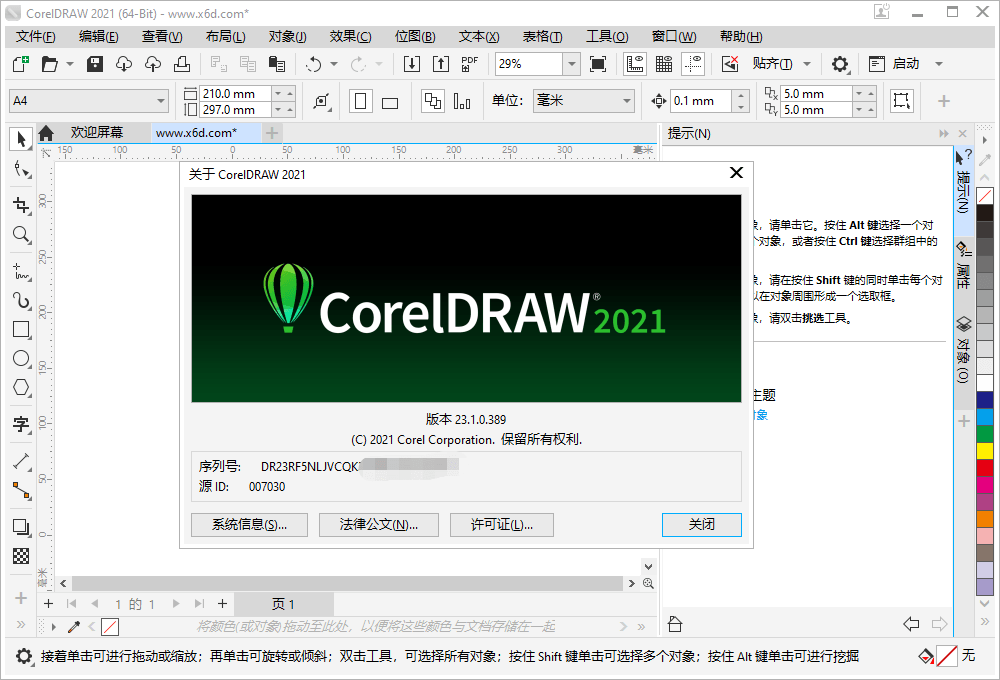Click the 关闭 button in the About dialog
Screen dimensions: 1000x680
click(701, 524)
